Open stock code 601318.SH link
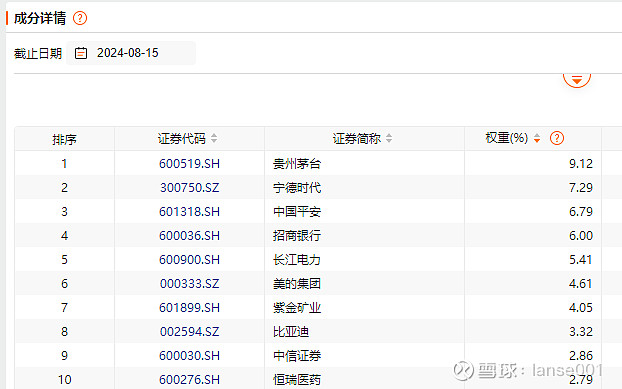The image size is (622, 389). (x=189, y=212)
